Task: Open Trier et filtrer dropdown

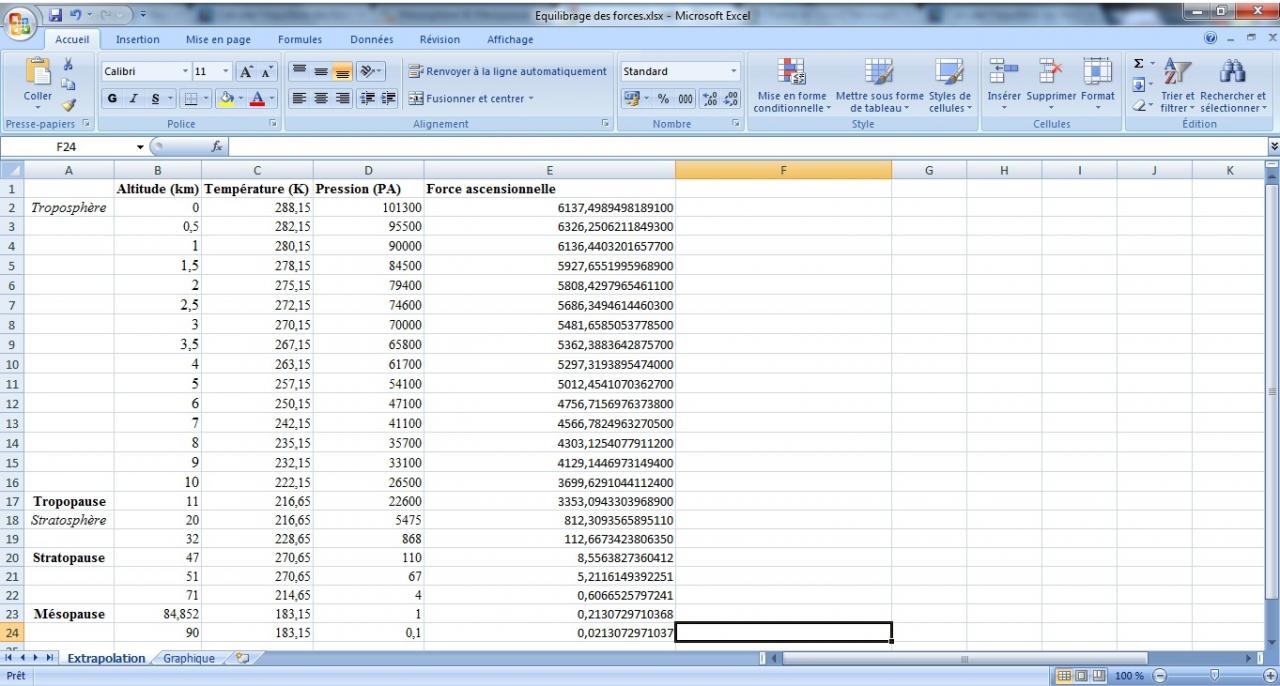Action: (x=1177, y=85)
